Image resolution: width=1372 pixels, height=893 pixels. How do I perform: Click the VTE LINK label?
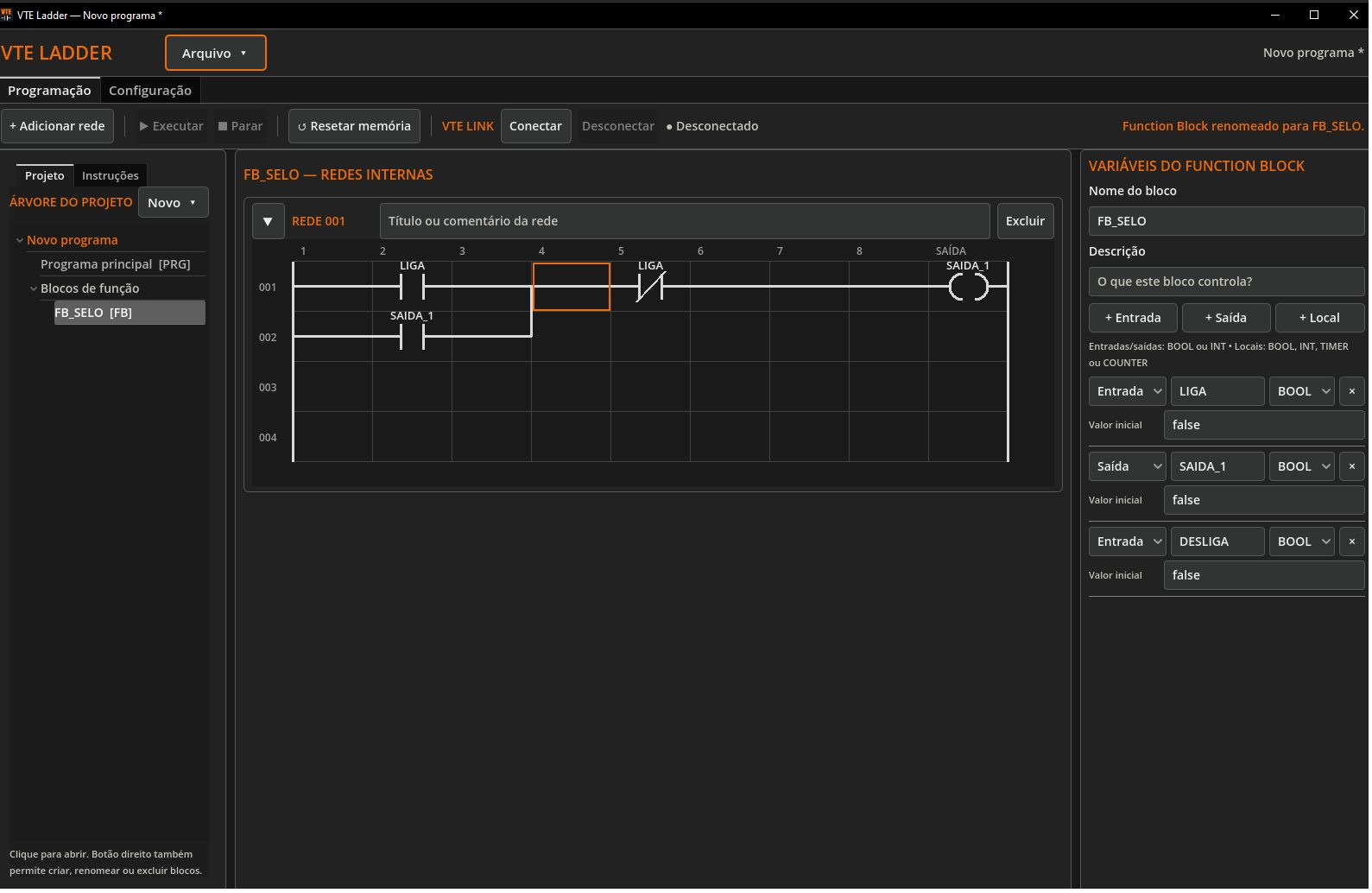pyautogui.click(x=468, y=126)
